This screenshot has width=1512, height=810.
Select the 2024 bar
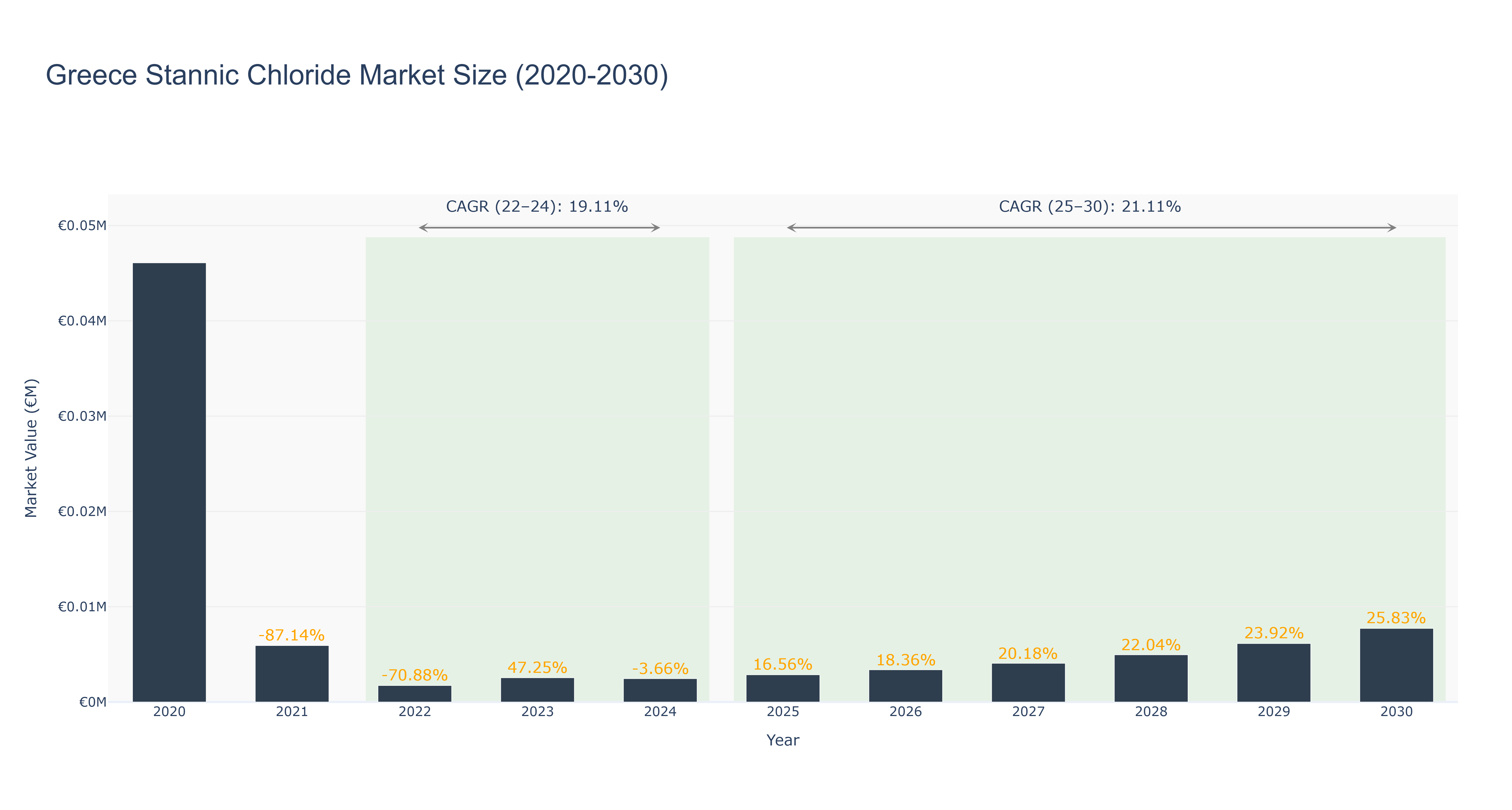click(660, 690)
